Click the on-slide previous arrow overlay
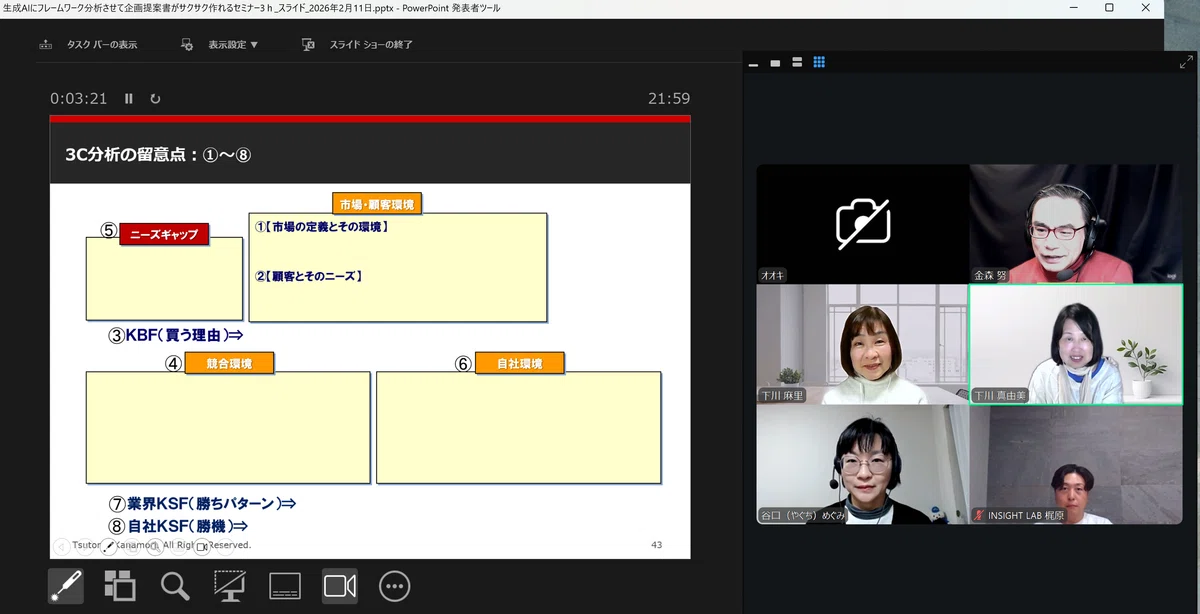The width and height of the screenshot is (1200, 614). 61,547
